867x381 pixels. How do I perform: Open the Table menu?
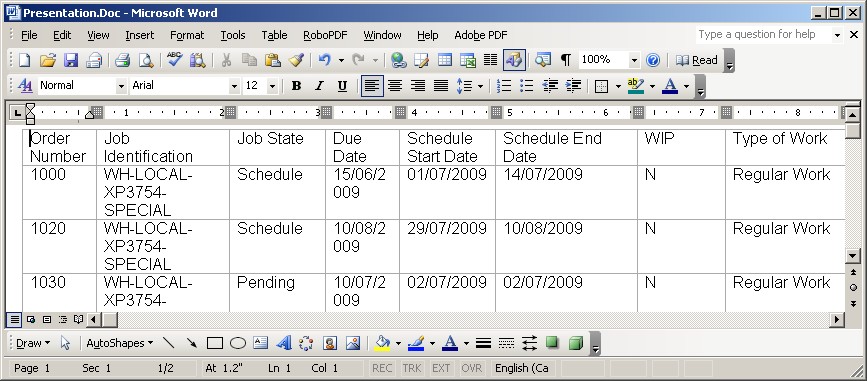(x=274, y=35)
